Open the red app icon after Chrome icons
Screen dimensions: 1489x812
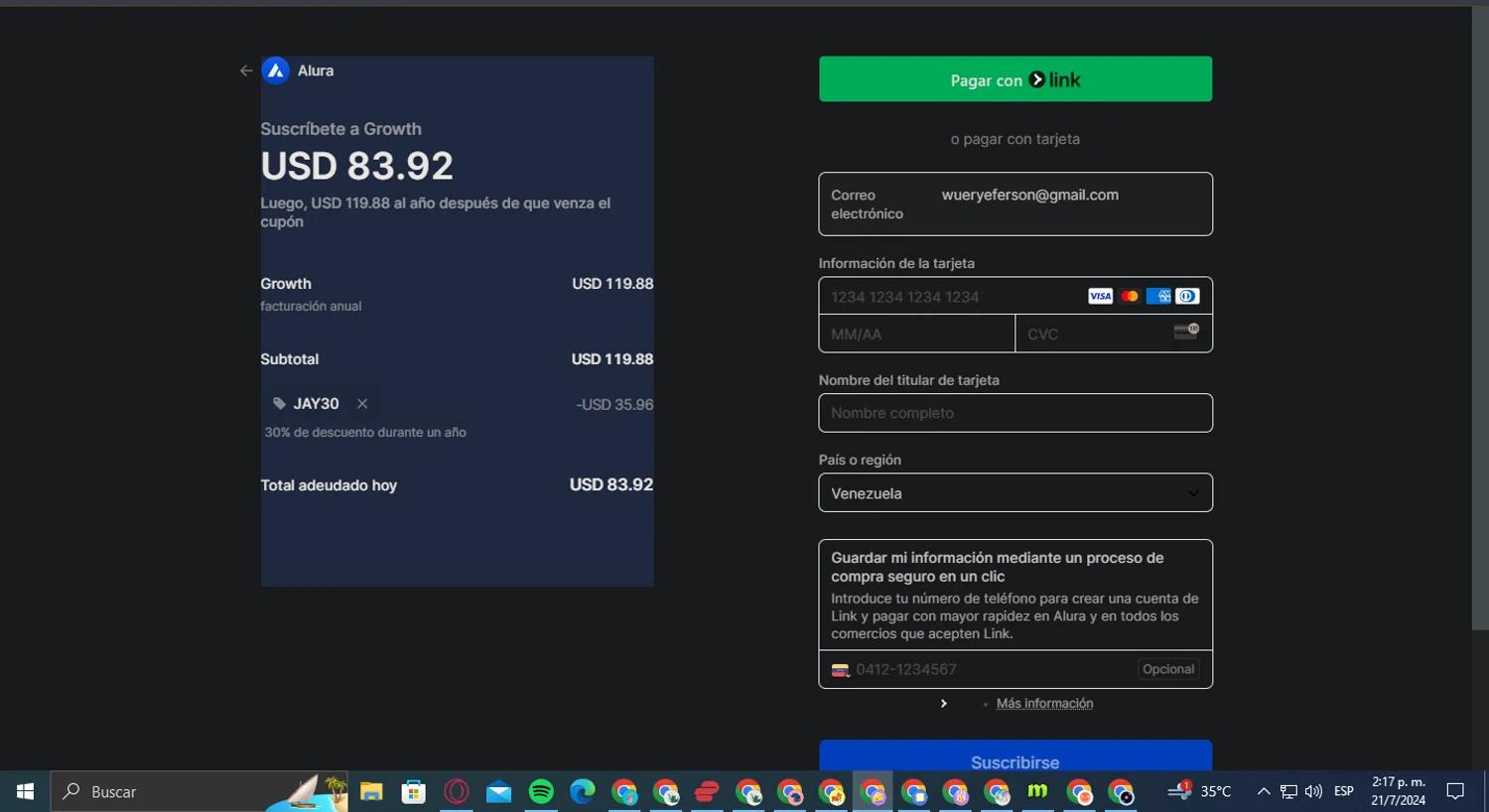[x=707, y=791]
